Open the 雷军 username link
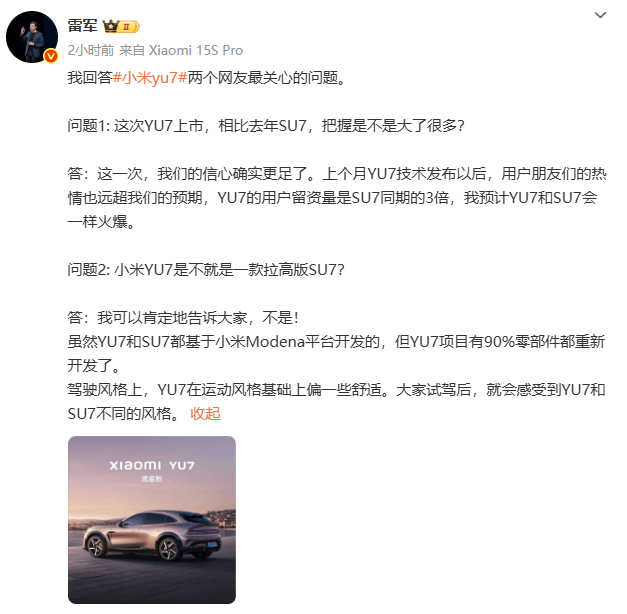The width and height of the screenshot is (627, 614). (82, 26)
